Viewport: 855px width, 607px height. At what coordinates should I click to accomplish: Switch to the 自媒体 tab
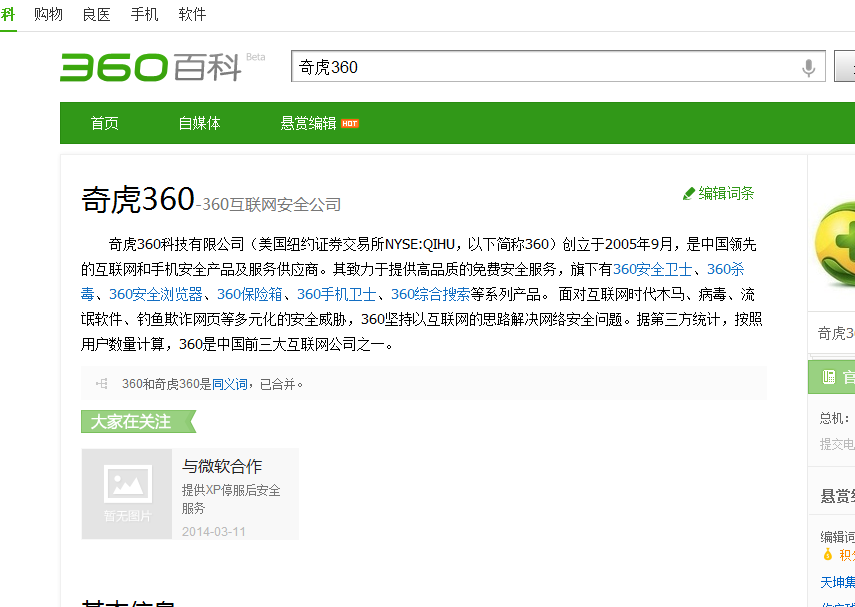[199, 123]
